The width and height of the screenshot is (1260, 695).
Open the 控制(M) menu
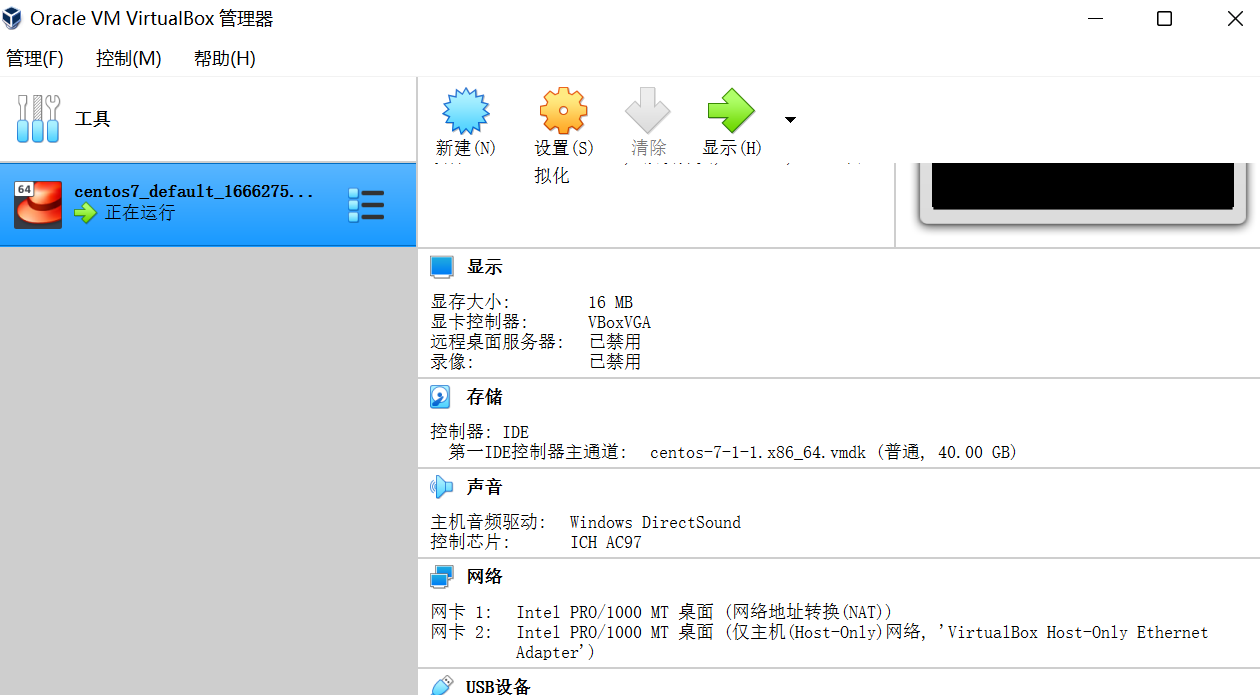pos(129,59)
